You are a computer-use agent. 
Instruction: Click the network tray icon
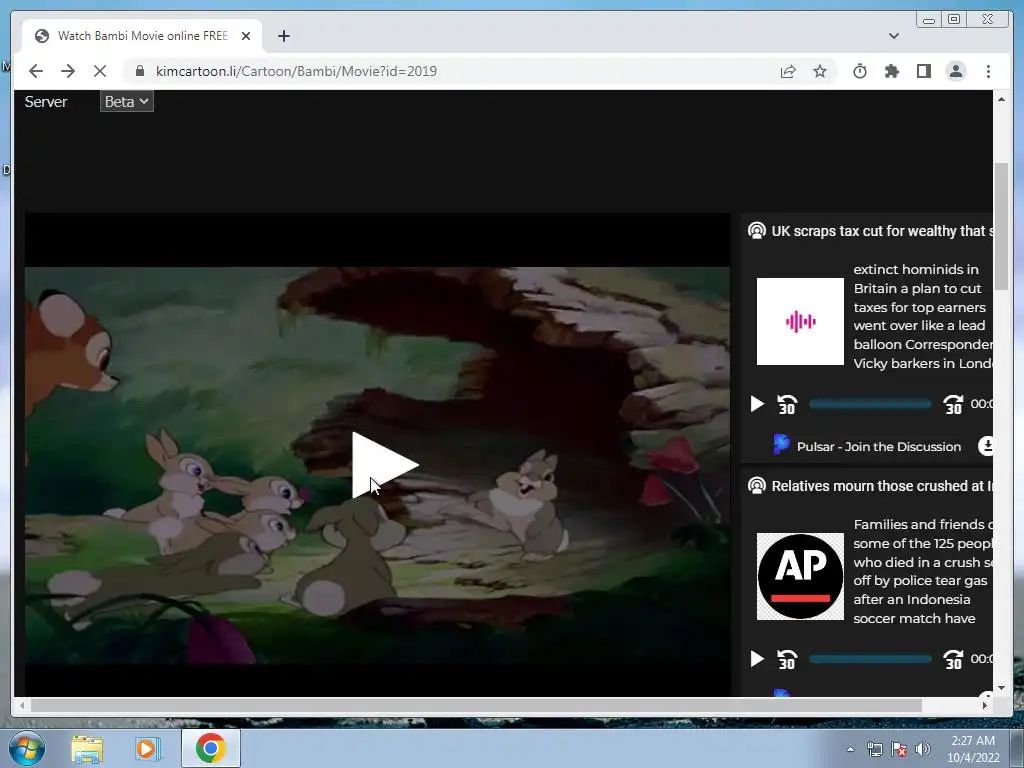pos(874,749)
